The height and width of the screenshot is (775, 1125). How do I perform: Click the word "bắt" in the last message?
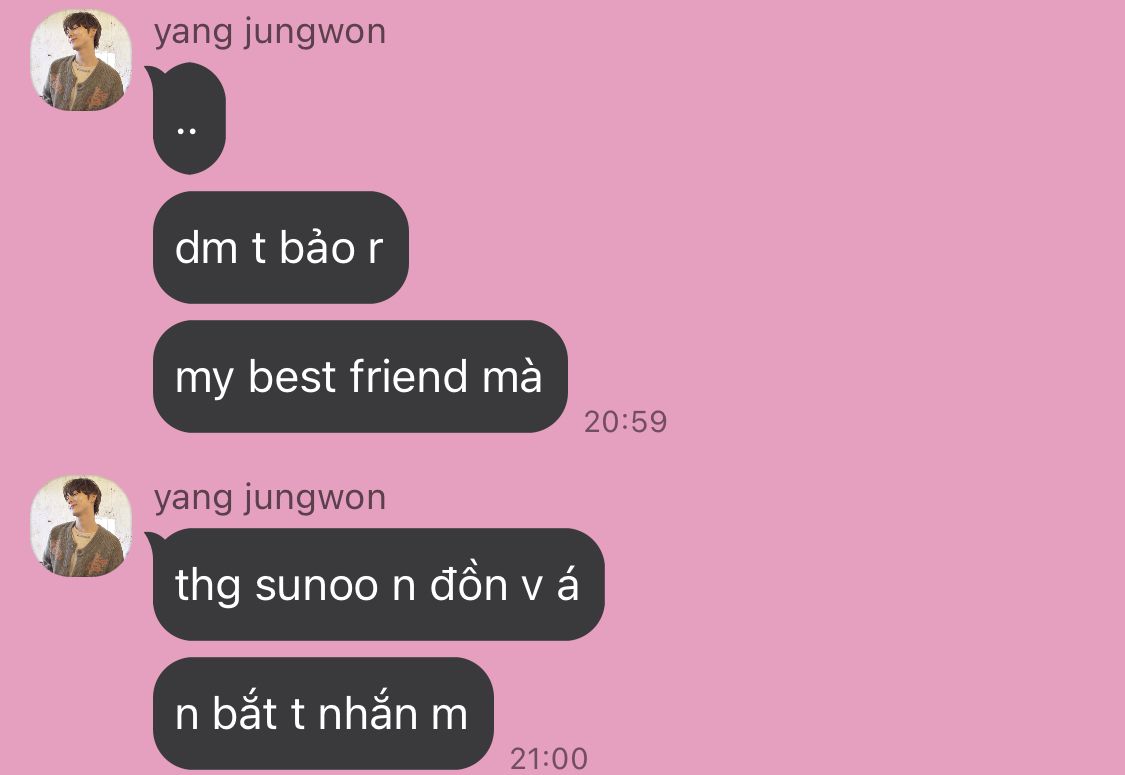pyautogui.click(x=245, y=713)
